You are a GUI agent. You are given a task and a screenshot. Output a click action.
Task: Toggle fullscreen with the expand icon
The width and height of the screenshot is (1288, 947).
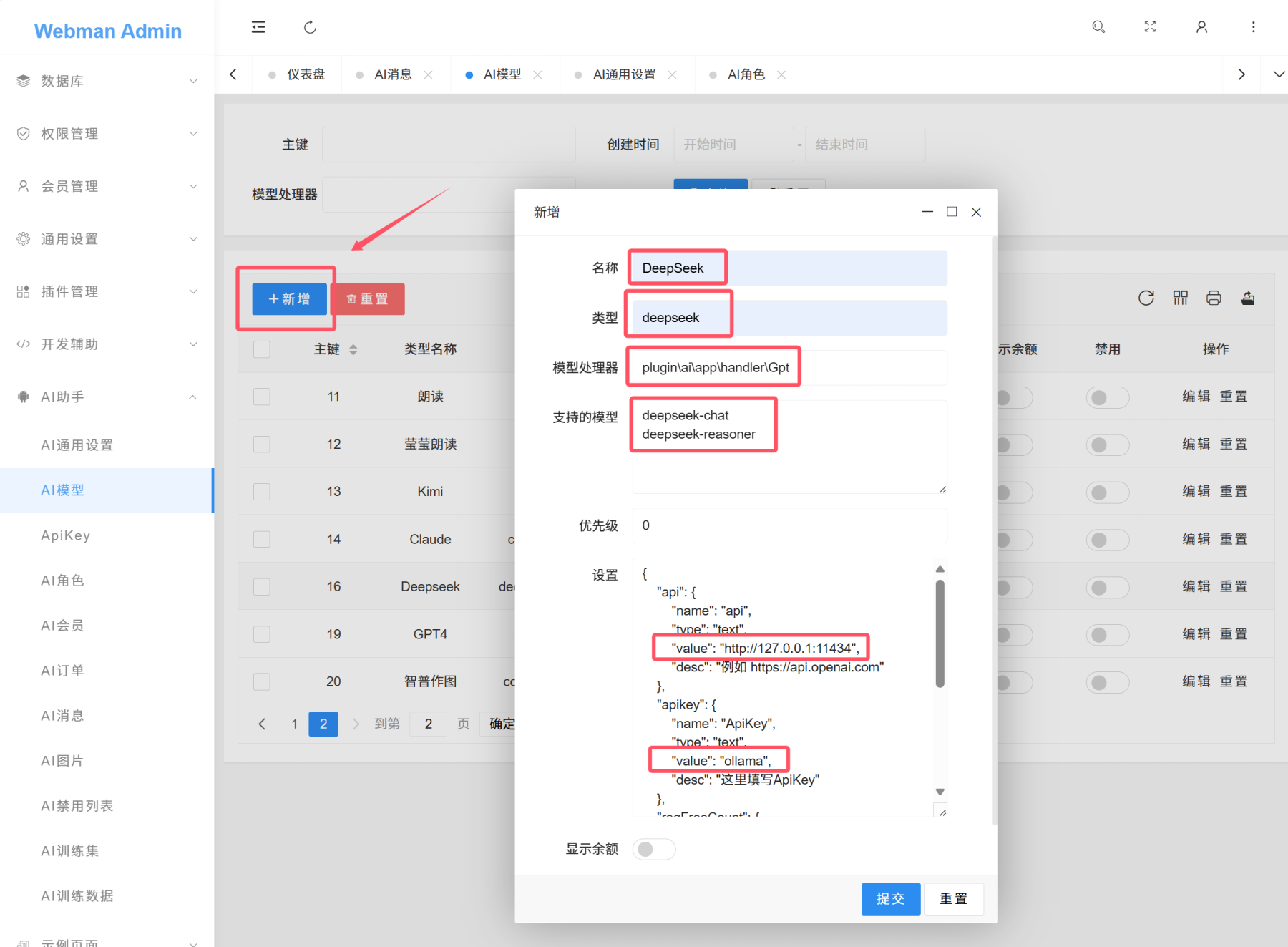[x=1150, y=27]
